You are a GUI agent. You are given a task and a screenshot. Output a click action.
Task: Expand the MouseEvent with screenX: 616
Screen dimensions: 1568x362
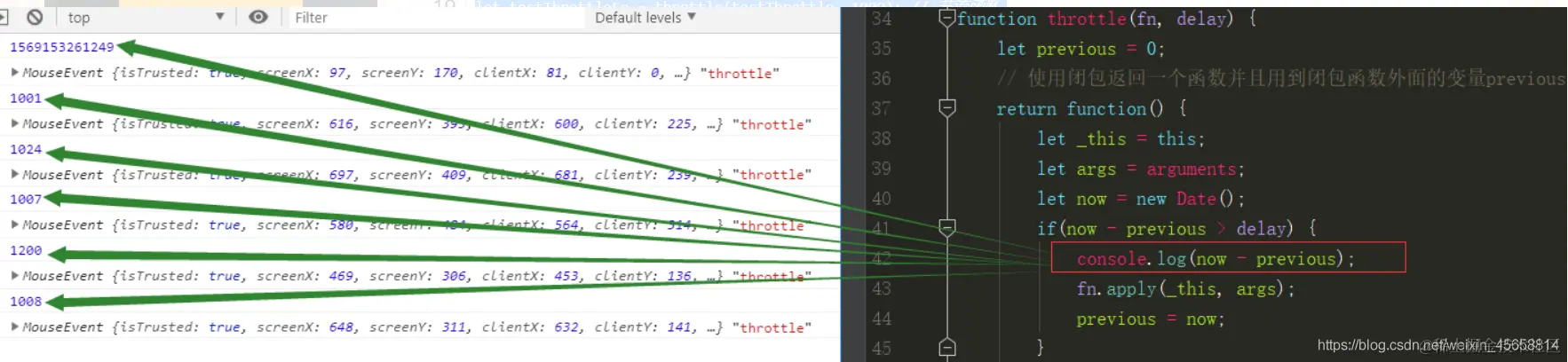tap(15, 123)
